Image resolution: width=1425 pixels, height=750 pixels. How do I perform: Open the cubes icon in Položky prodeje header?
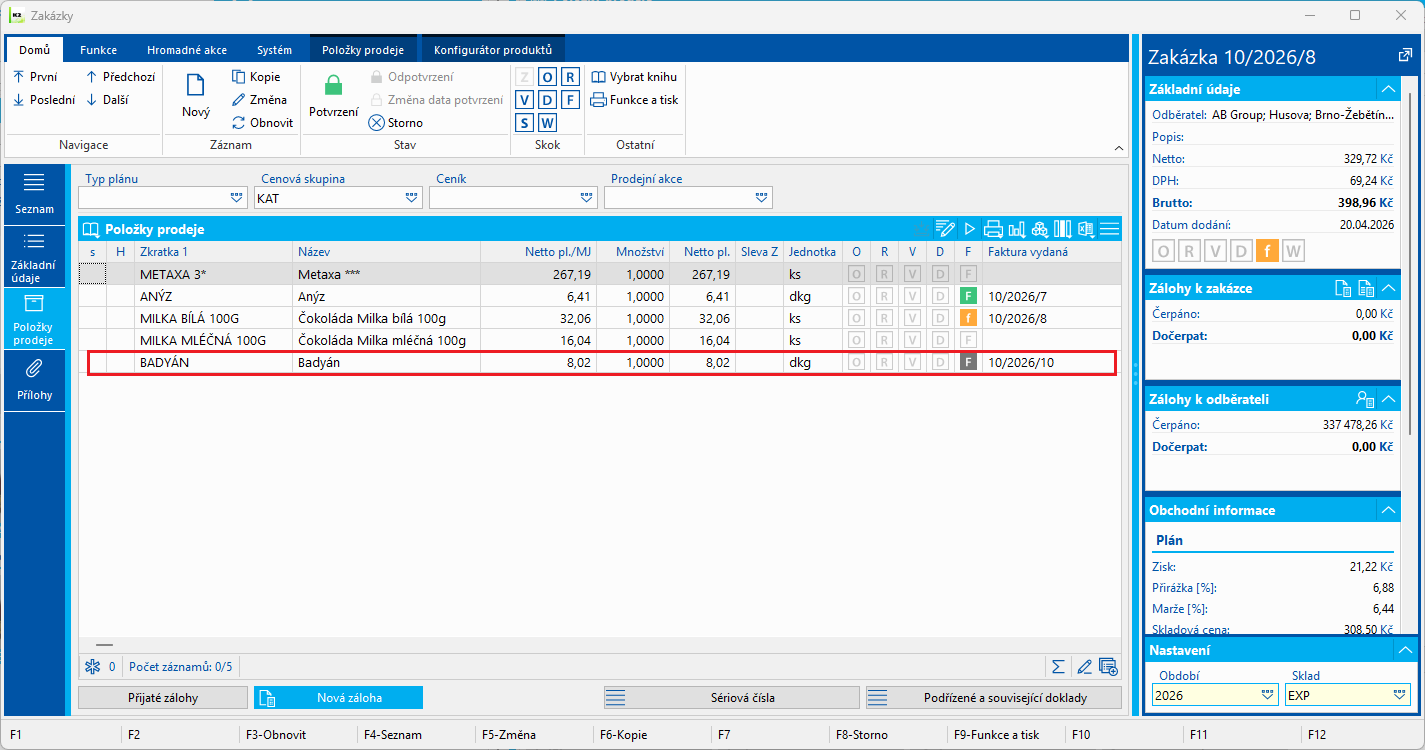coord(1039,229)
